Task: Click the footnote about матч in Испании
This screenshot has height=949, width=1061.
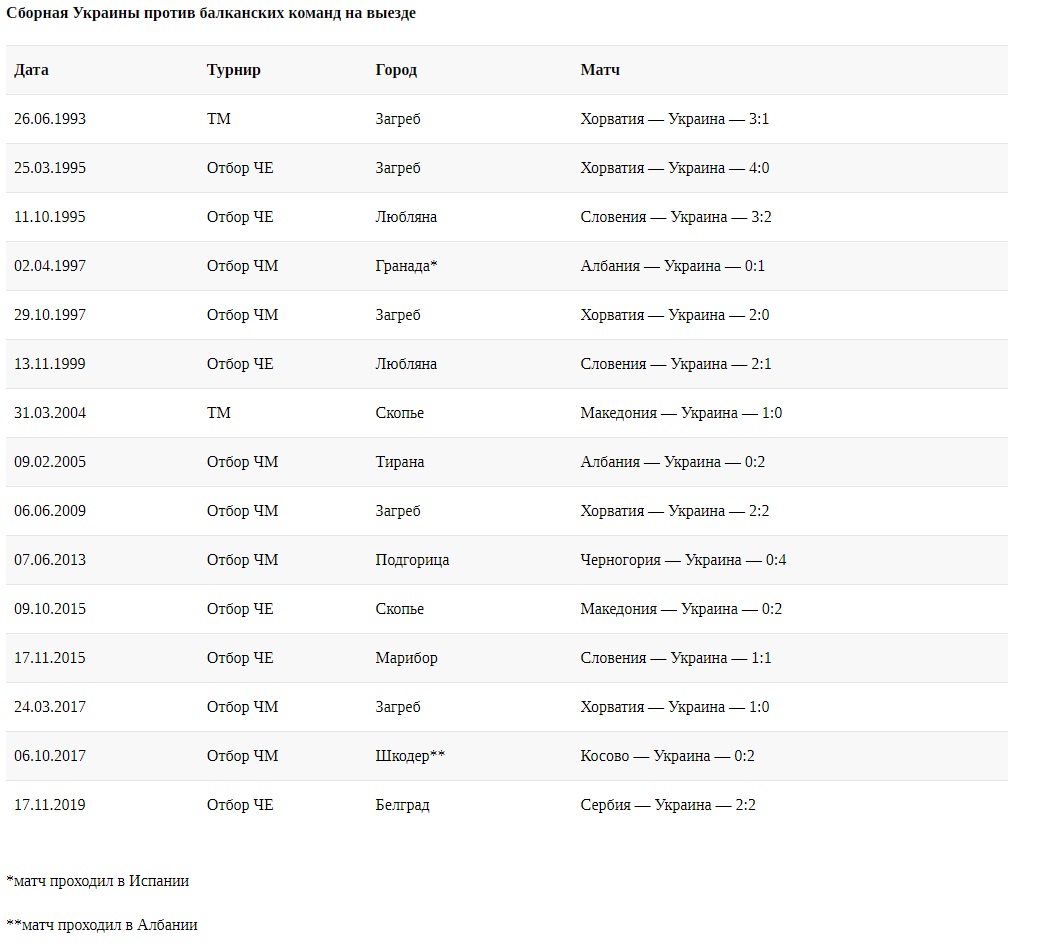Action: (x=98, y=881)
